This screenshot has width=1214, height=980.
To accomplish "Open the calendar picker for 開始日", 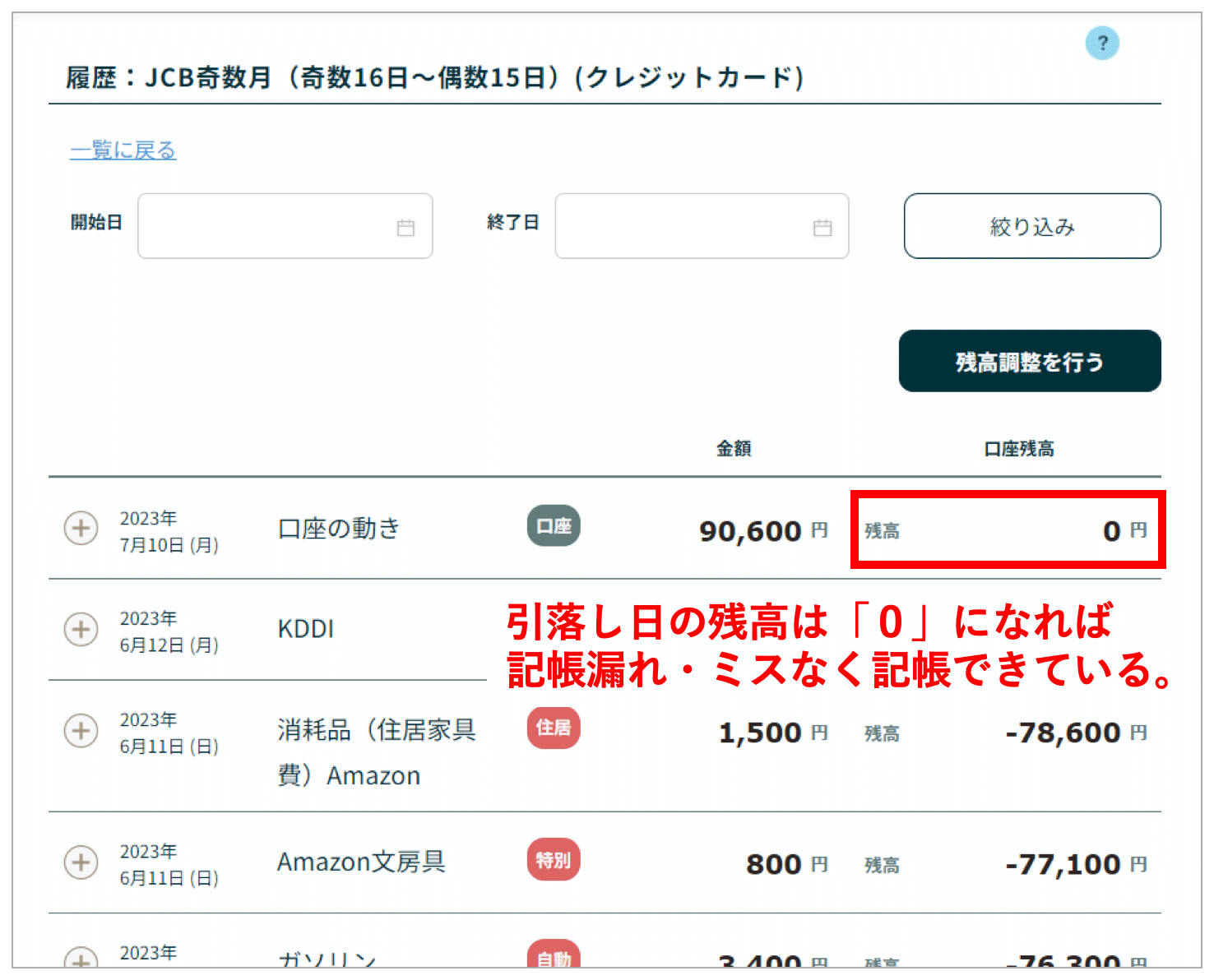I will coord(405,228).
